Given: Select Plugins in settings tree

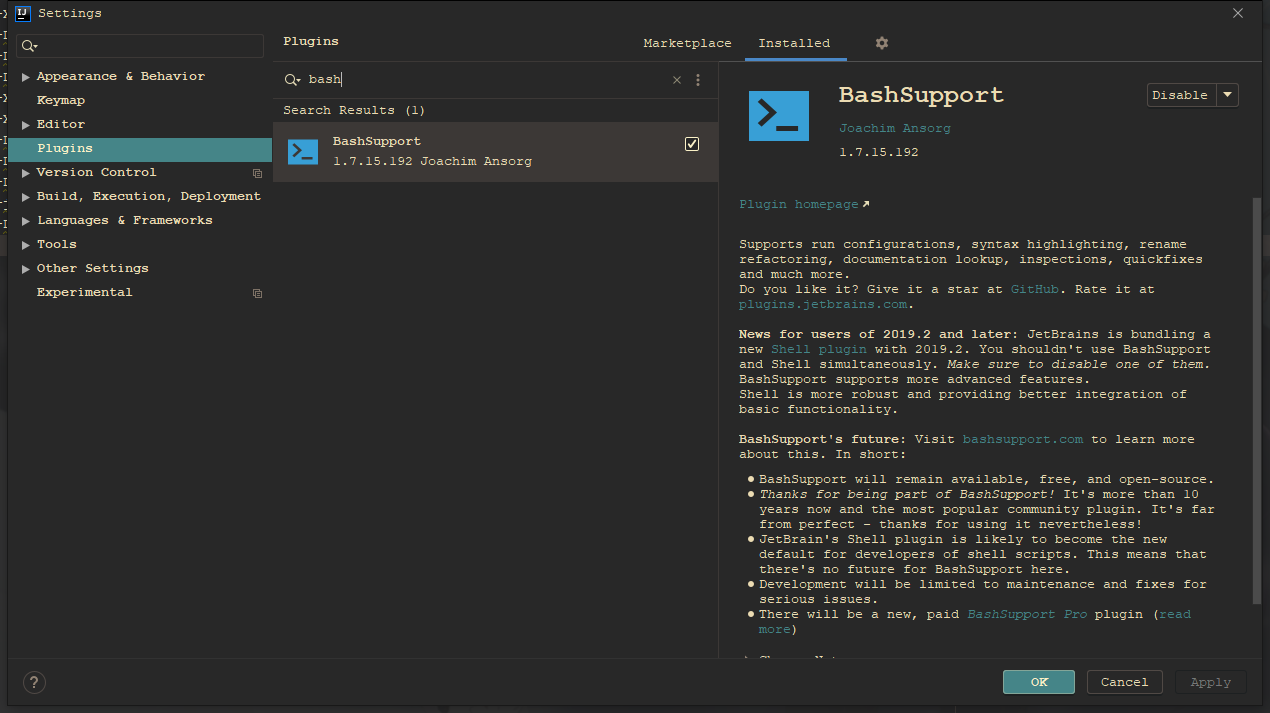Looking at the screenshot, I should click(139, 148).
